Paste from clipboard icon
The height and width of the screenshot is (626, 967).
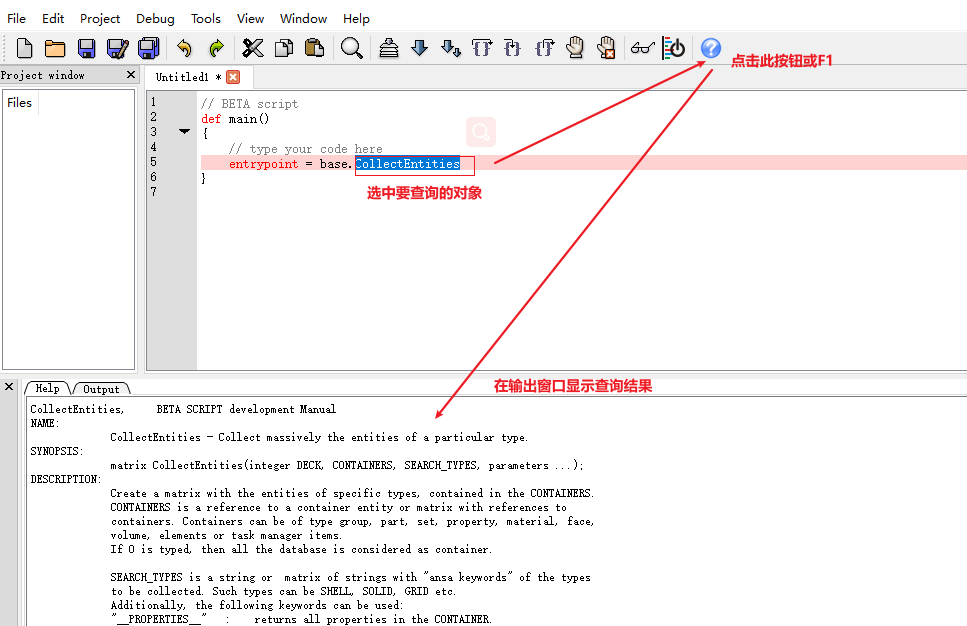click(x=314, y=48)
